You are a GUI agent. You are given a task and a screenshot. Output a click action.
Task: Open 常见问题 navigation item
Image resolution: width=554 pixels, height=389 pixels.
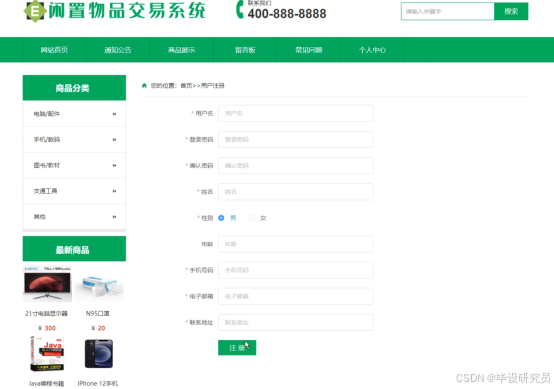pyautogui.click(x=308, y=50)
